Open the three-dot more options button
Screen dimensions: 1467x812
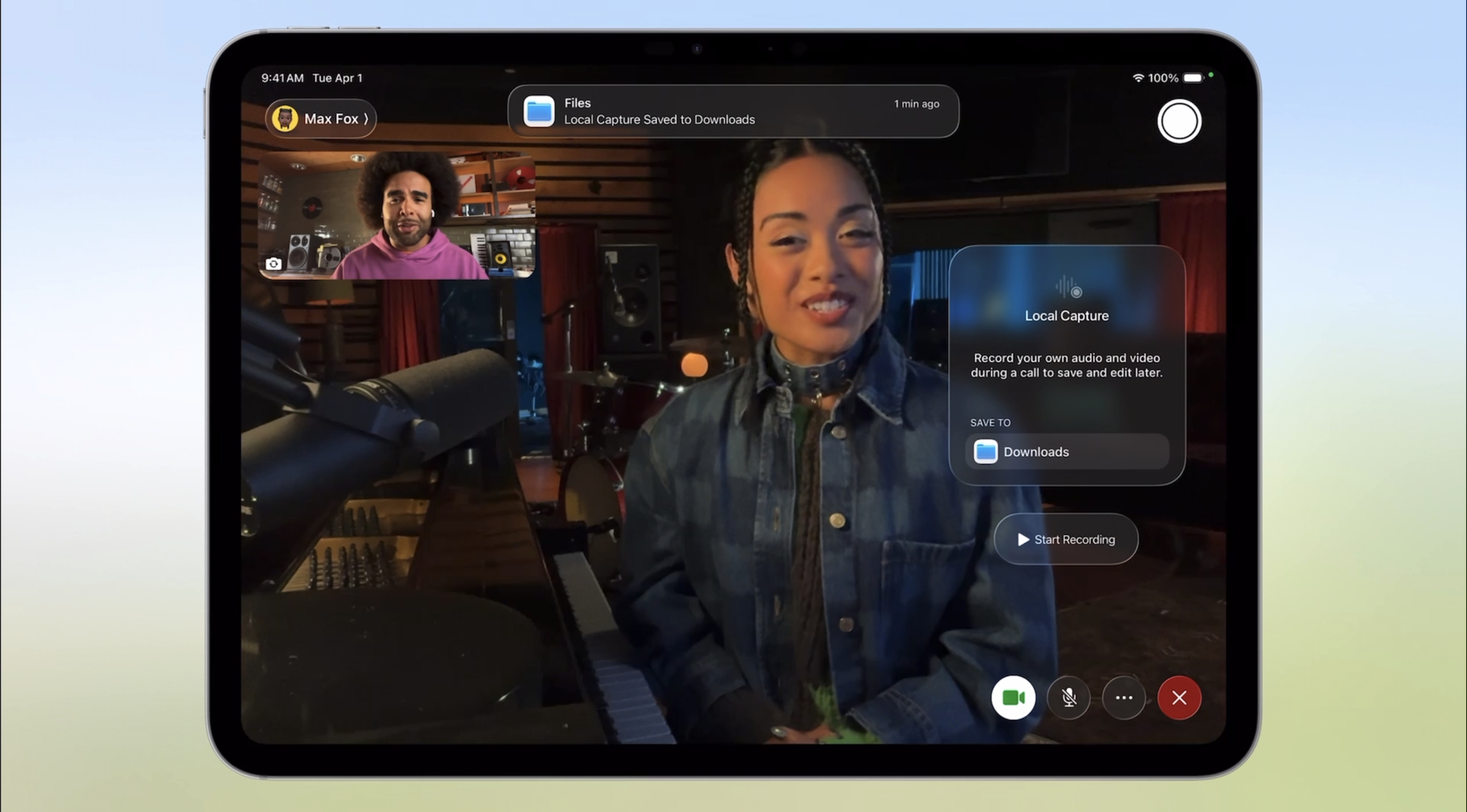(1124, 698)
